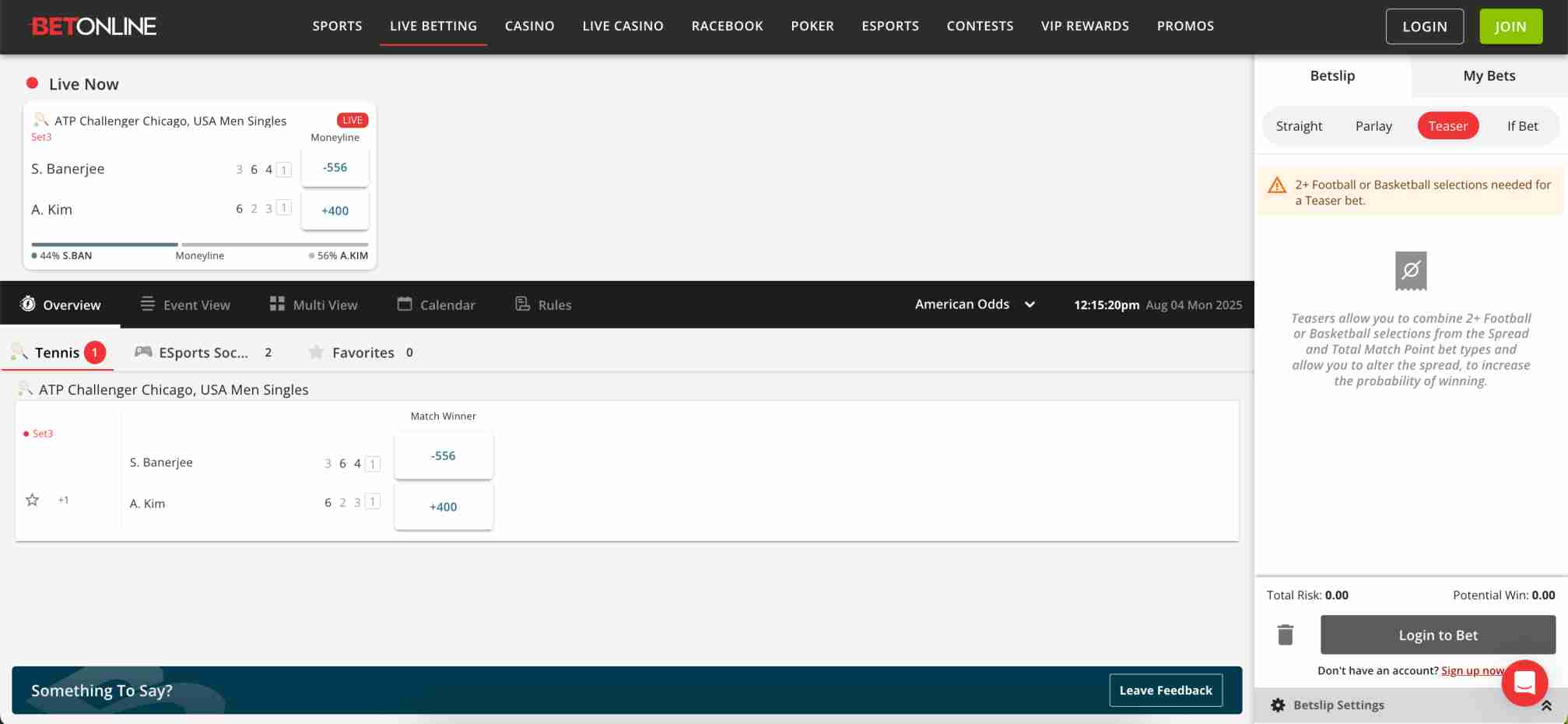Click the BetOnline logo
This screenshot has height=724, width=1568.
click(x=93, y=26)
